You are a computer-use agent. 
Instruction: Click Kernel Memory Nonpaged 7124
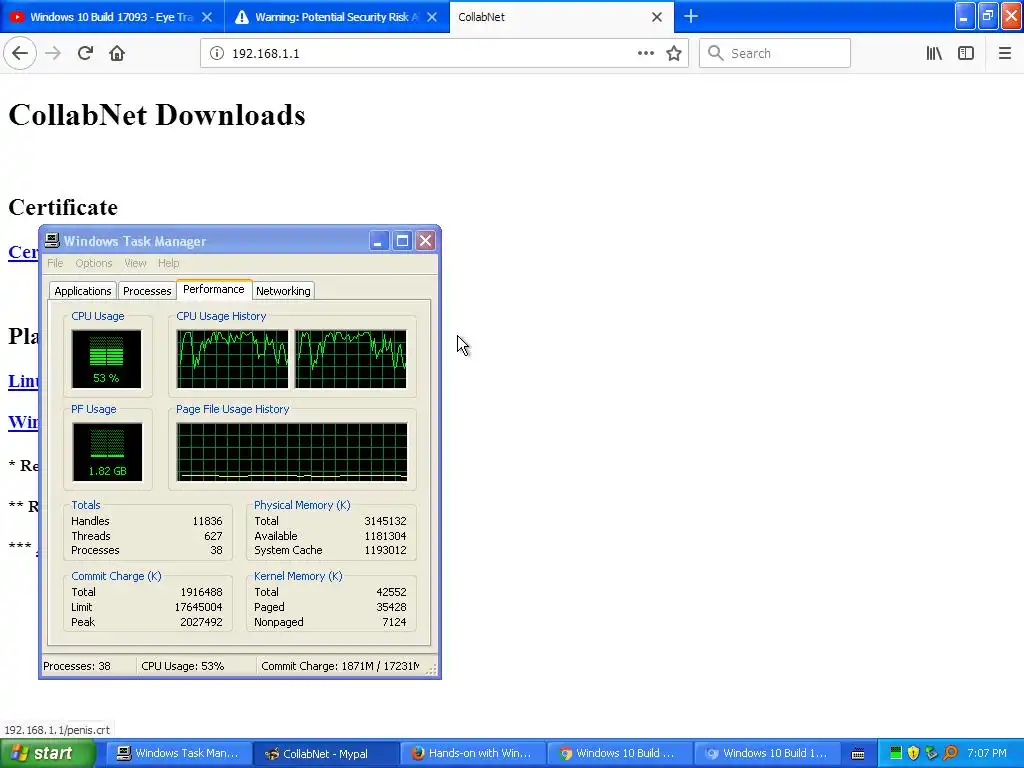394,622
